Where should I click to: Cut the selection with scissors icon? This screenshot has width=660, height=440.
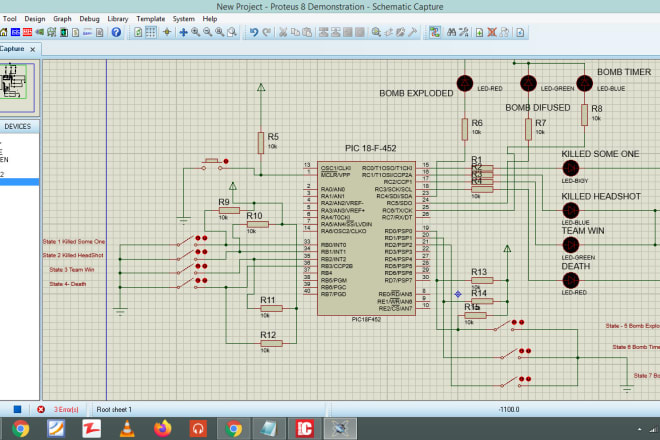point(283,32)
